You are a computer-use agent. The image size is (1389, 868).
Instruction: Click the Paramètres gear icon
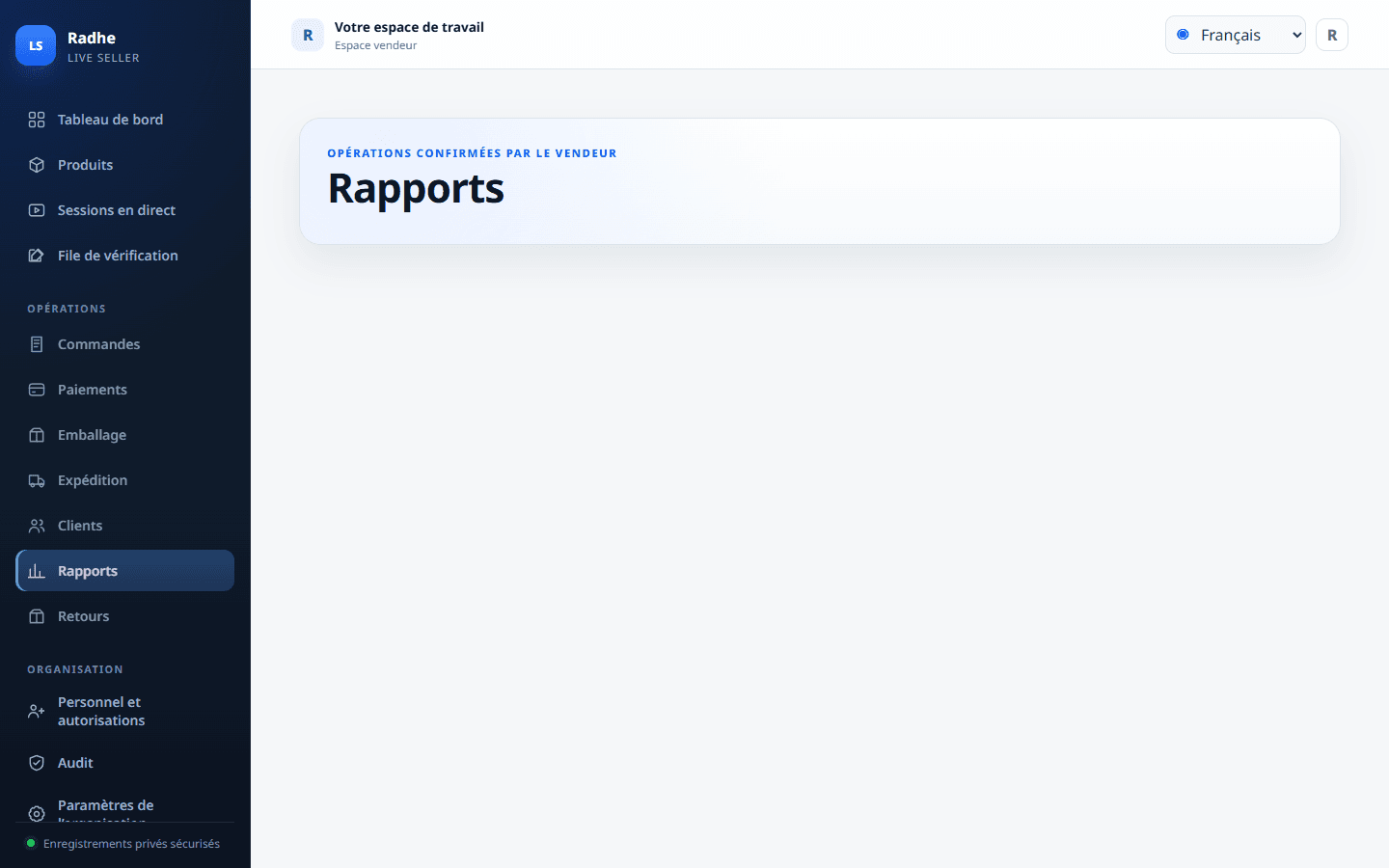pyautogui.click(x=37, y=814)
